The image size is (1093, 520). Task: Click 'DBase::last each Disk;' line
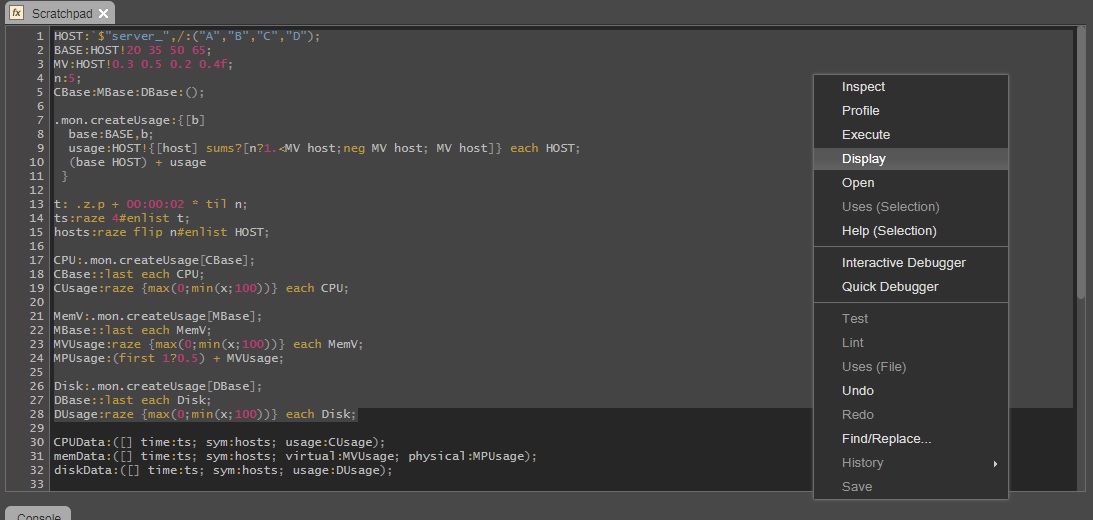point(132,400)
